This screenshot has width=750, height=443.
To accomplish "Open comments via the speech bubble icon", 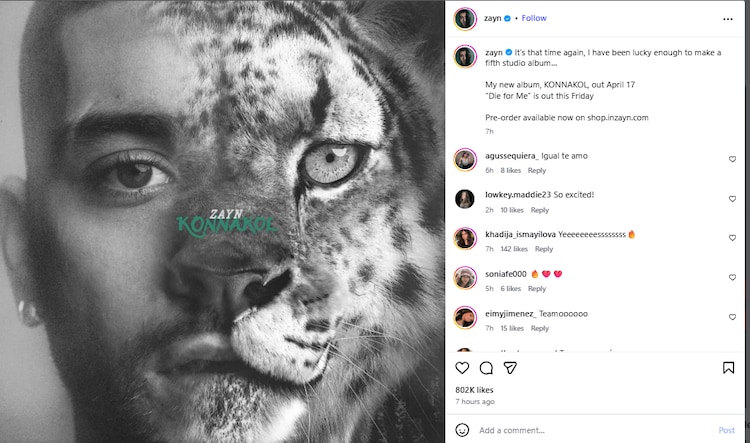I will click(486, 368).
